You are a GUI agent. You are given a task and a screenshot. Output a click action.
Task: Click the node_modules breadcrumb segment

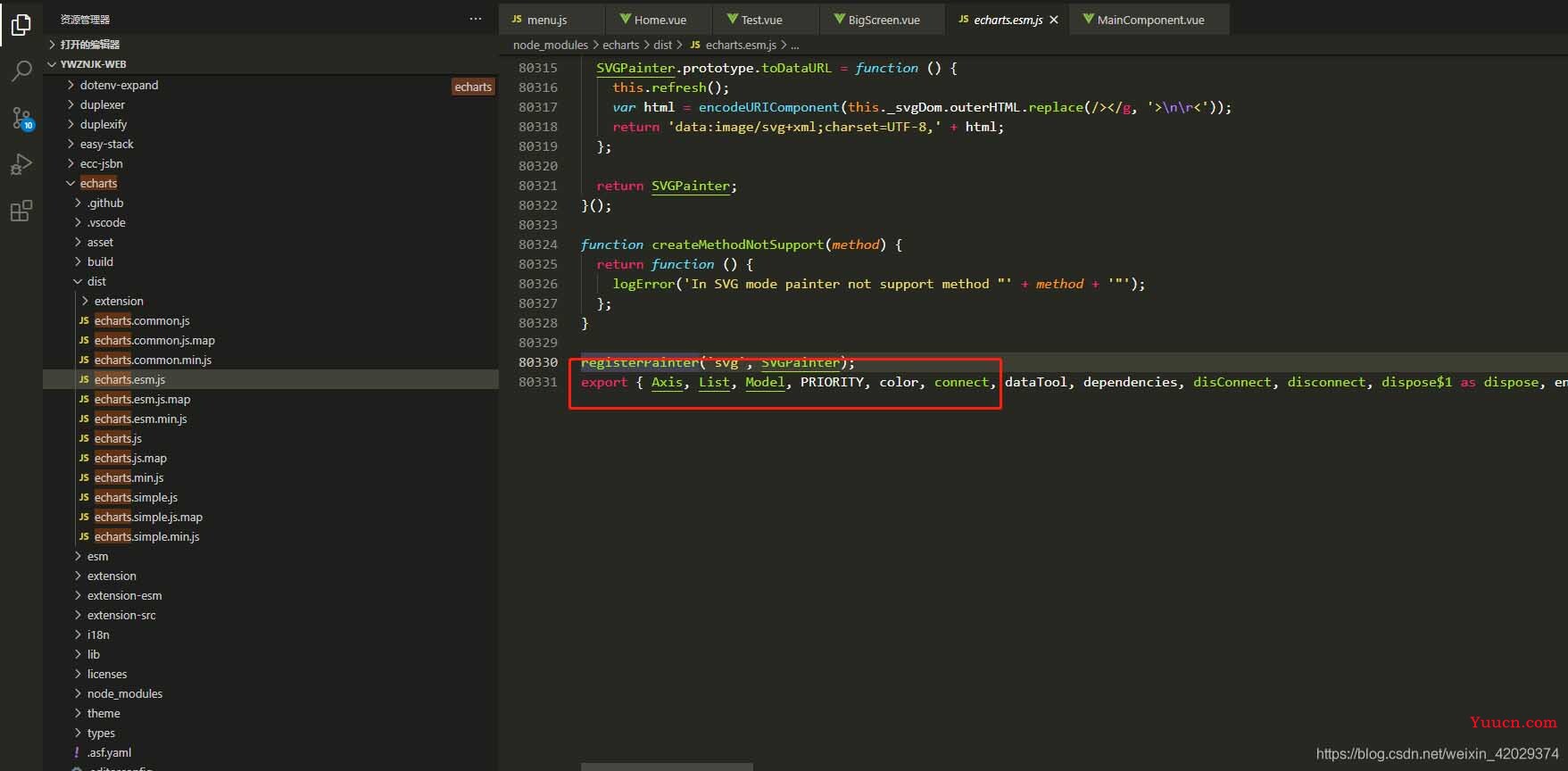point(550,45)
